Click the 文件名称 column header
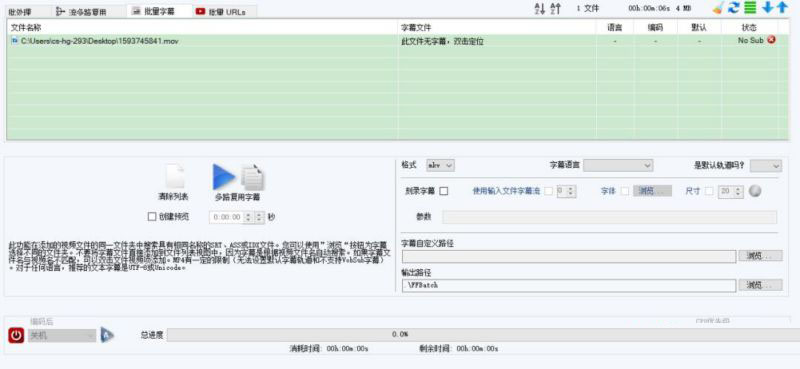 pyautogui.click(x=203, y=28)
